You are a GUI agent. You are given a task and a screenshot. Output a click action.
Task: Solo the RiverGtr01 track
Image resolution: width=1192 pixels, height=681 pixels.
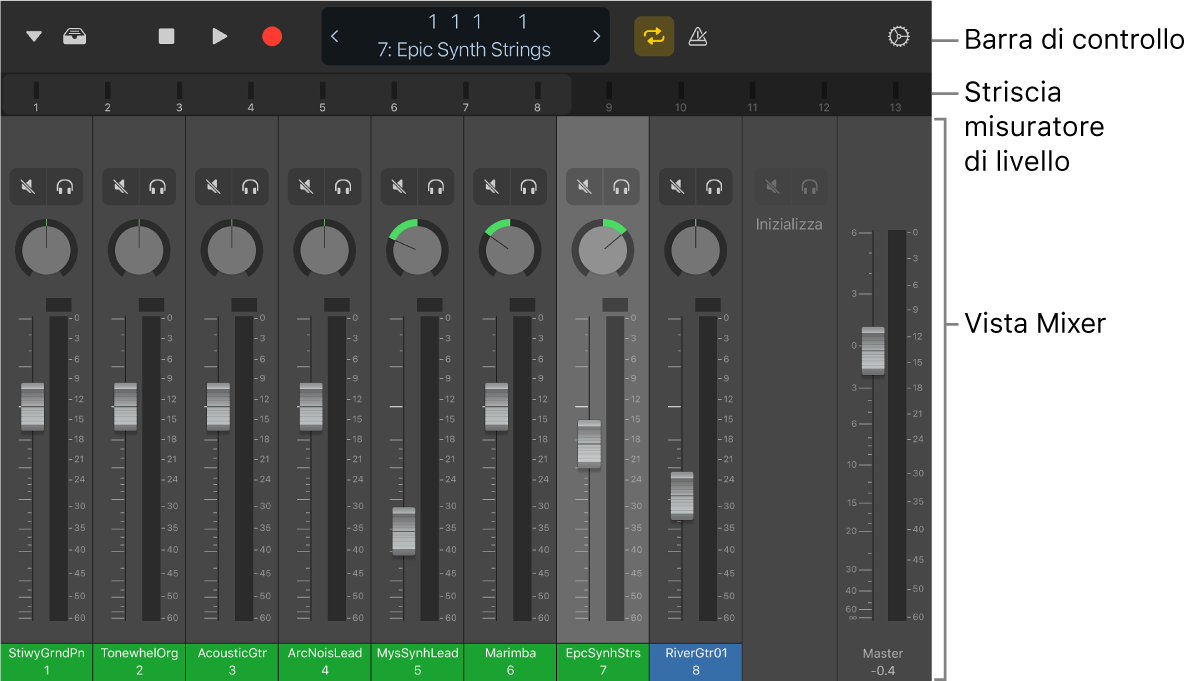point(715,186)
